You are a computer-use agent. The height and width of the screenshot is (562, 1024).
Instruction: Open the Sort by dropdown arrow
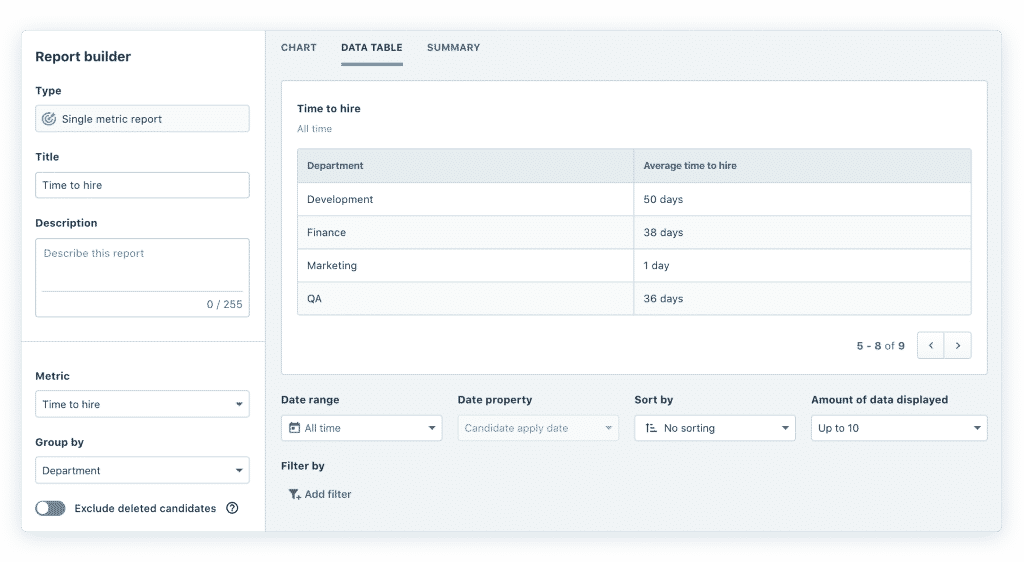[785, 428]
